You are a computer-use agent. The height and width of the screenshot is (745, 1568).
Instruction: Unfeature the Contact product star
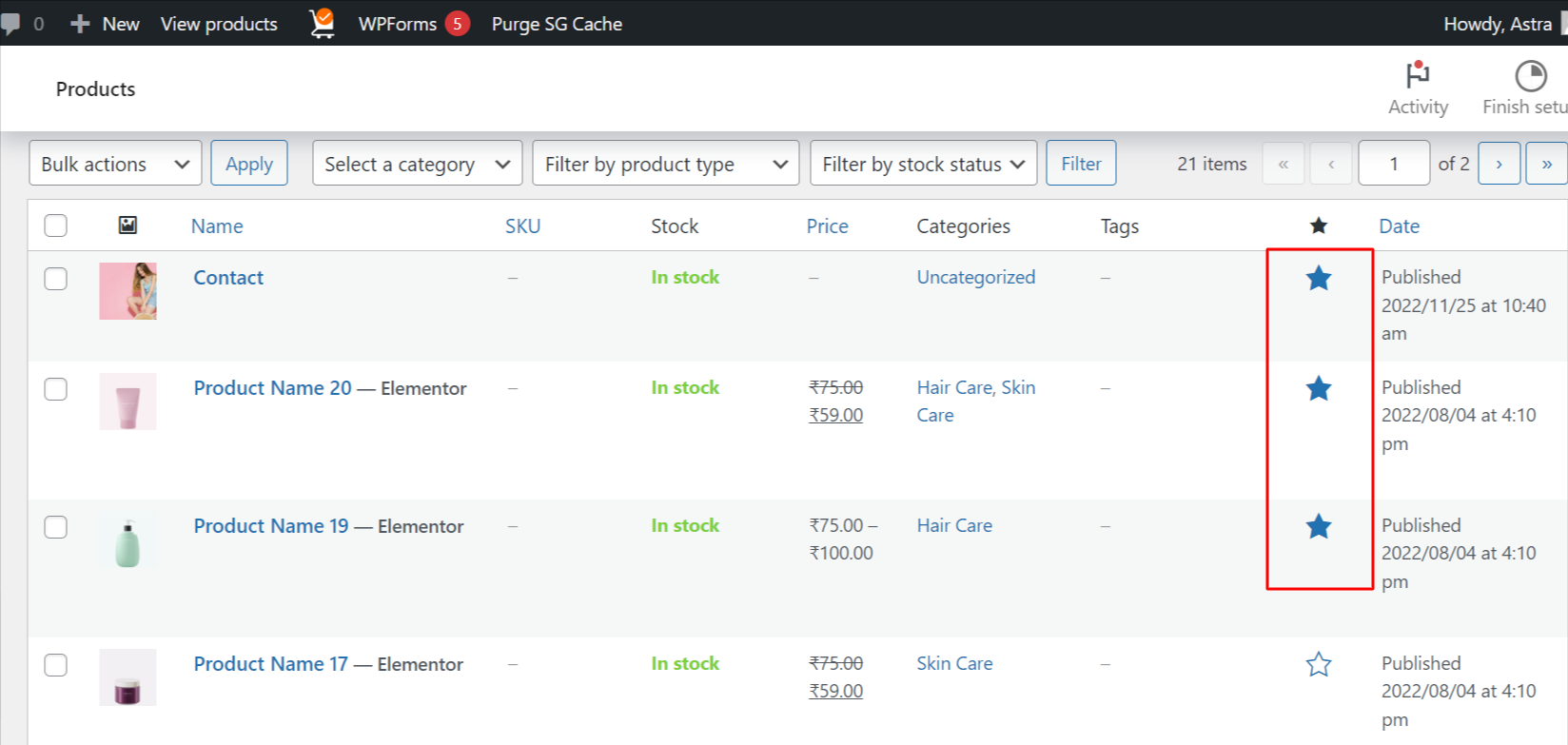(1318, 279)
